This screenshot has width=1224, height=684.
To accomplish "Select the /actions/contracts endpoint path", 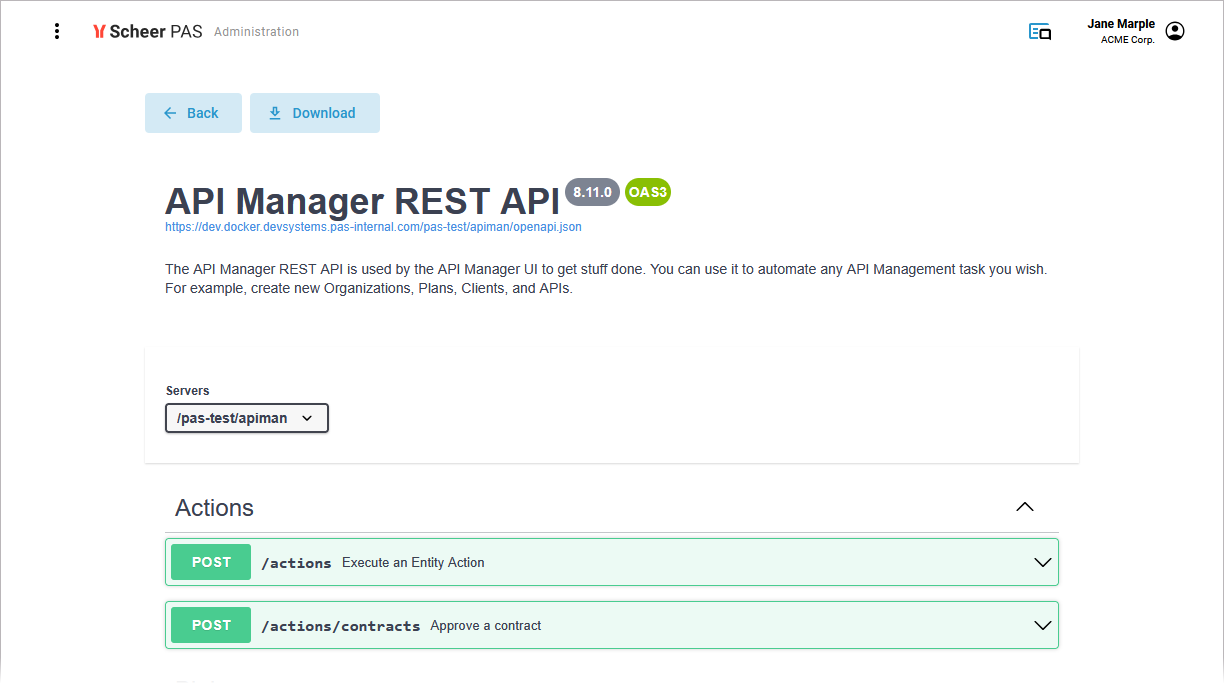I will tap(340, 627).
